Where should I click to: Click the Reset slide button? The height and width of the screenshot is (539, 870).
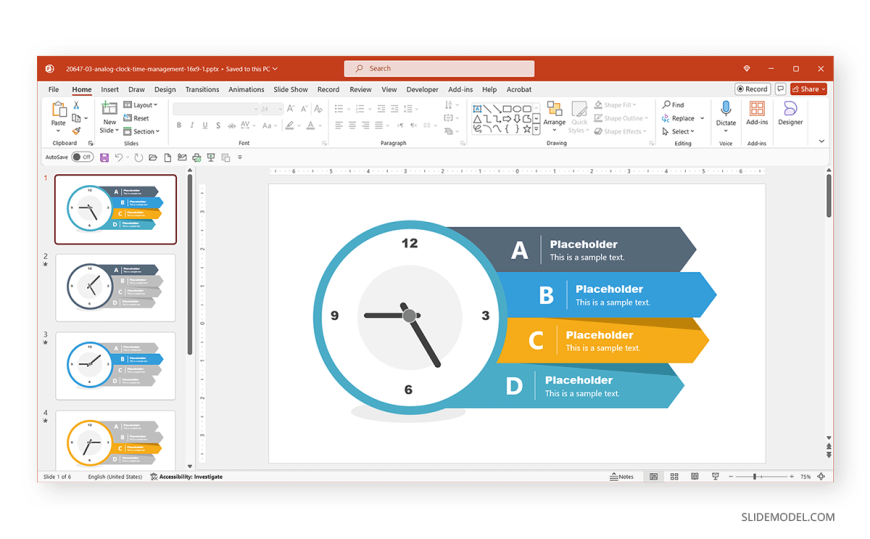click(x=136, y=118)
